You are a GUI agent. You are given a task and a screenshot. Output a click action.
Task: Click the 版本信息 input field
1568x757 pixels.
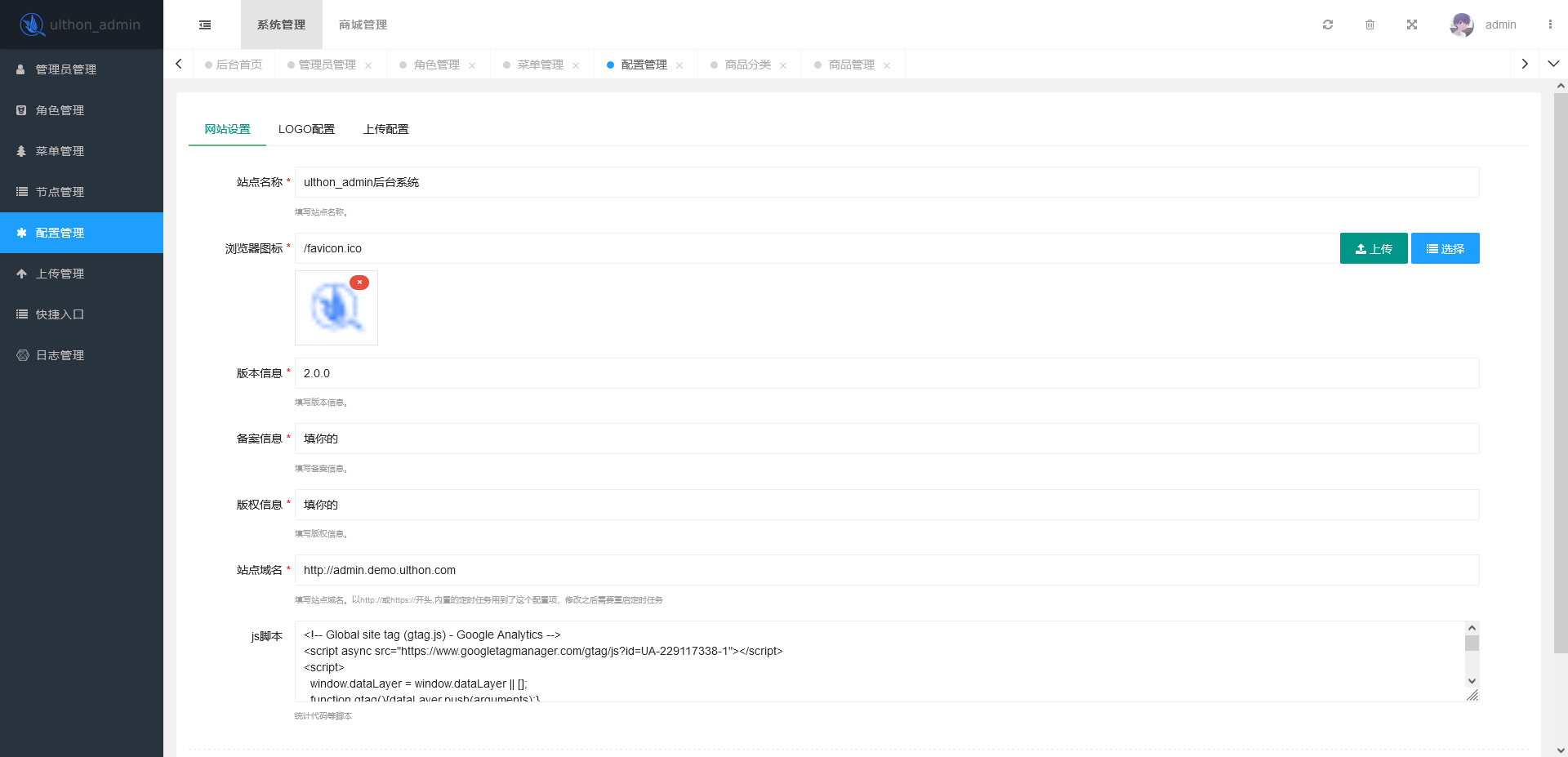[887, 373]
